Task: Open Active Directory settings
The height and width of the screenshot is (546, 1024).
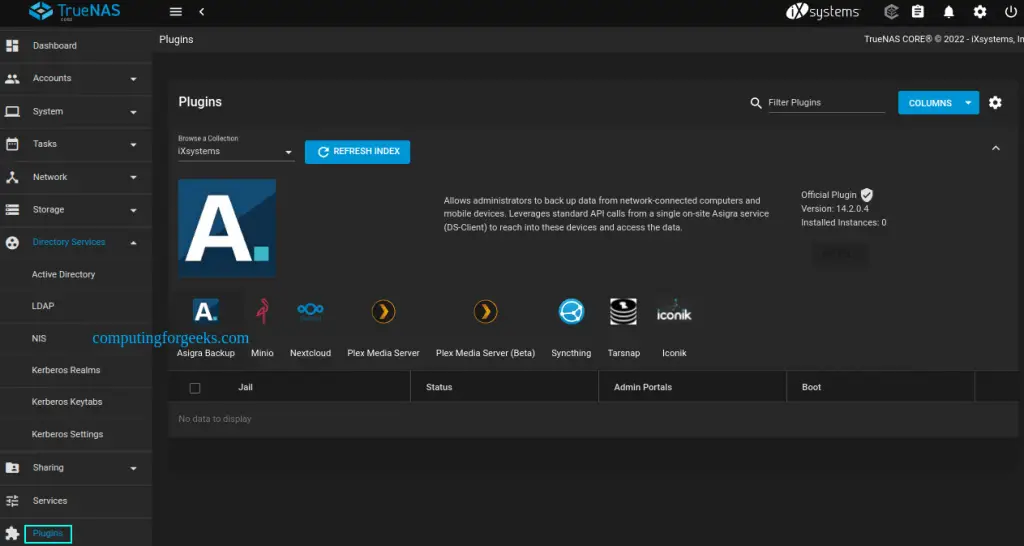Action: [63, 274]
